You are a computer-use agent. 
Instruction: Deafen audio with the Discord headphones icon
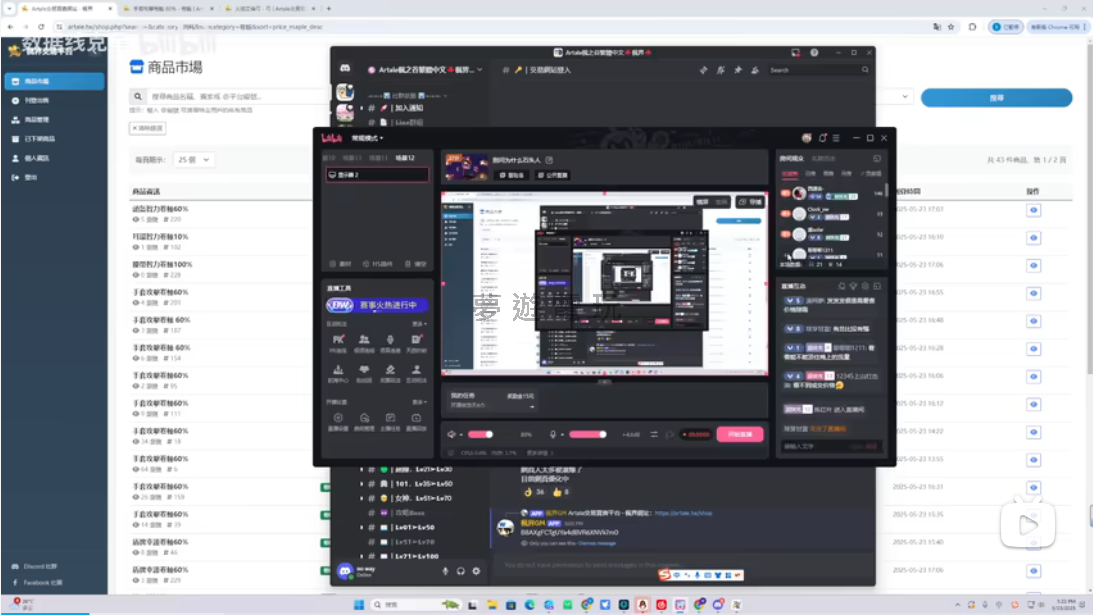(x=461, y=571)
